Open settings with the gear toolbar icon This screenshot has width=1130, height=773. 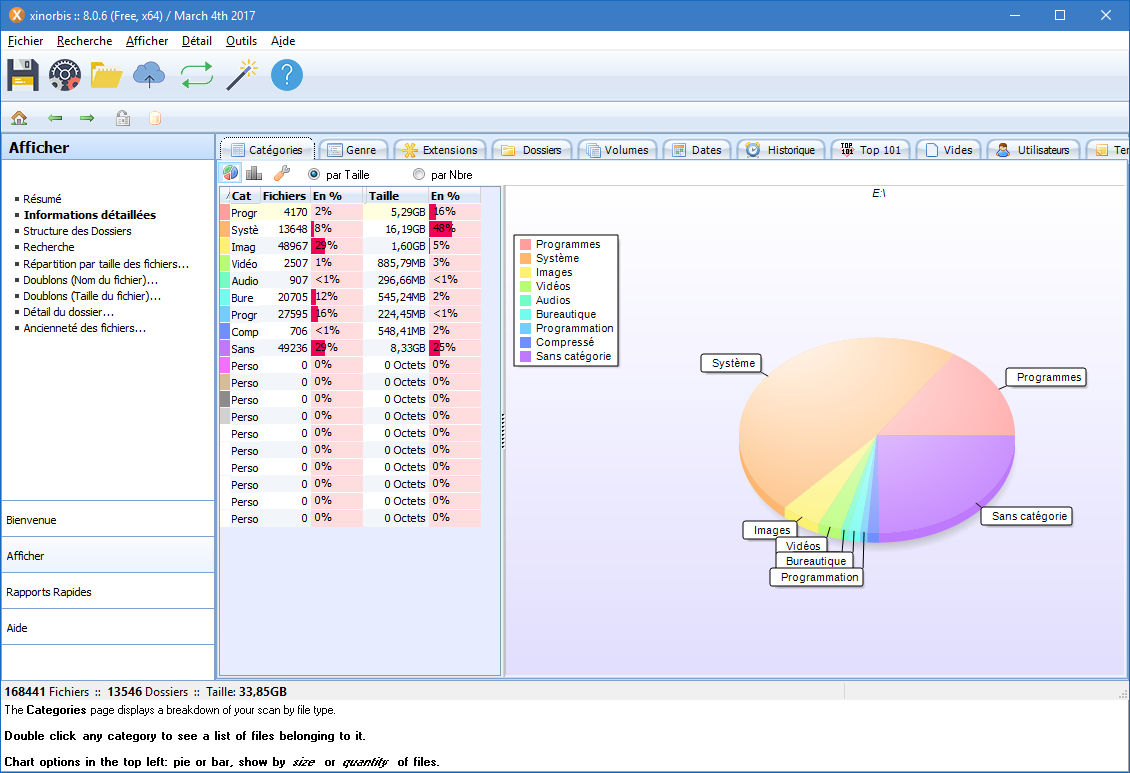pyautogui.click(x=65, y=75)
